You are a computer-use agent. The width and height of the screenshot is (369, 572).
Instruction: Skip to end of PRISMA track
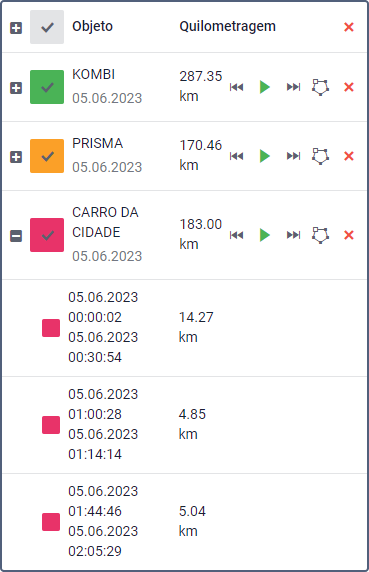[294, 156]
